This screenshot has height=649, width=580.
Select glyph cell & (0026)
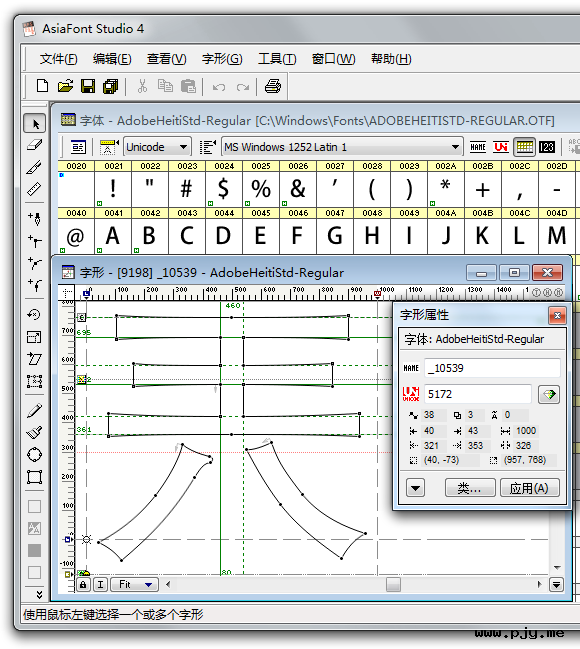click(x=298, y=189)
